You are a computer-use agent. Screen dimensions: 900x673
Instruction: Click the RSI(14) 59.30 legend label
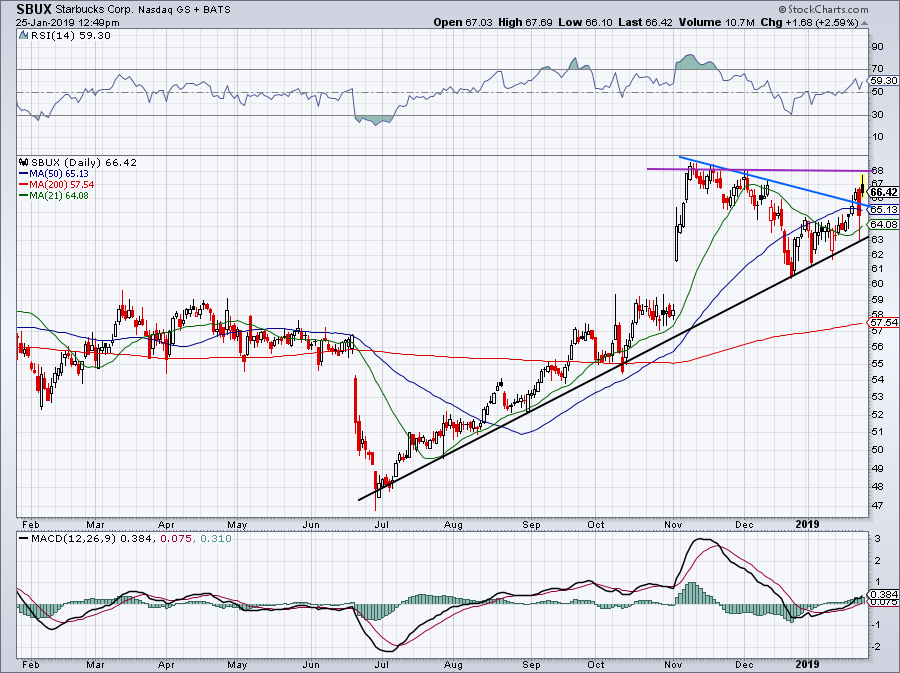coord(70,36)
